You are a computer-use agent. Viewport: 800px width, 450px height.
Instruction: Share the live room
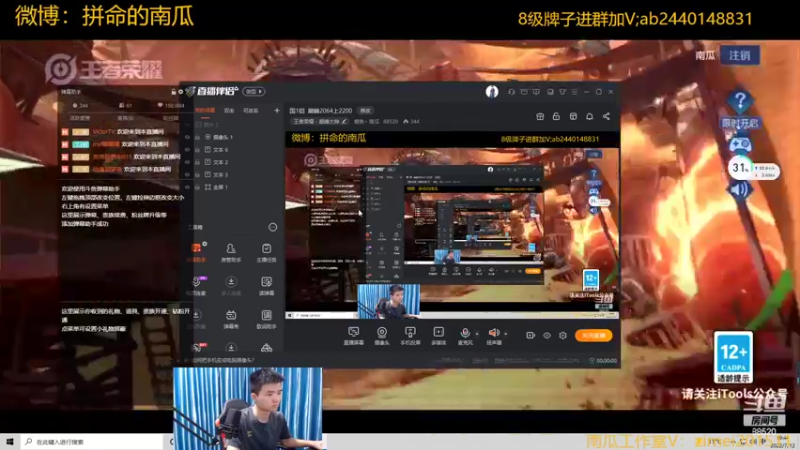[606, 116]
